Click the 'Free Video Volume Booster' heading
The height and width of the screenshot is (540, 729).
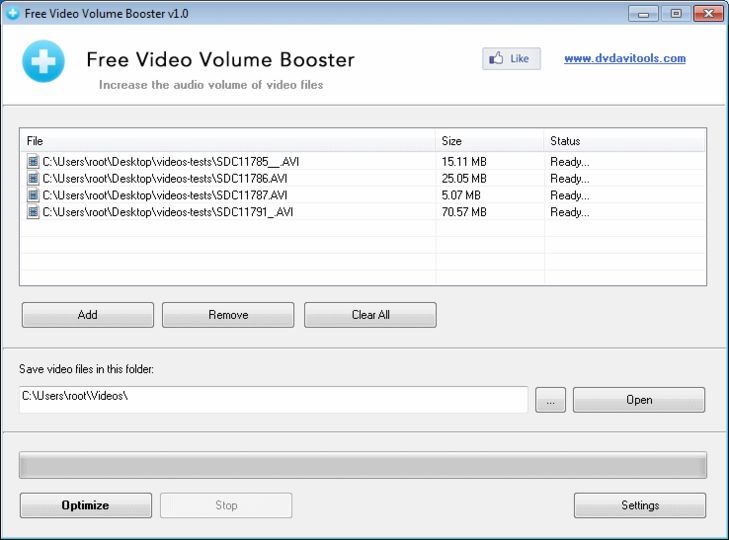pyautogui.click(x=220, y=60)
